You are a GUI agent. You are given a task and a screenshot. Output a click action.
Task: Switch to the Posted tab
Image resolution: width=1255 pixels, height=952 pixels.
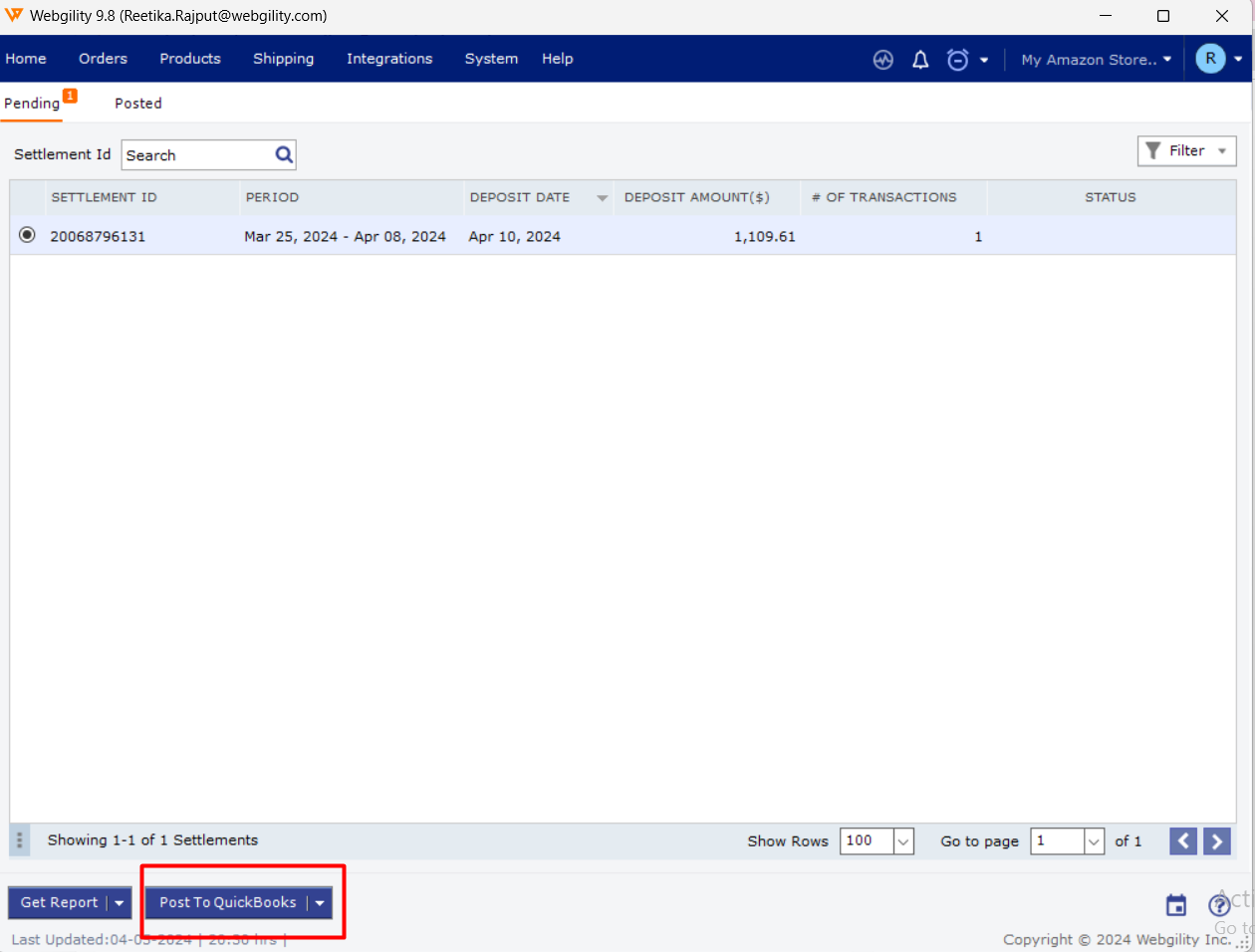tap(138, 104)
